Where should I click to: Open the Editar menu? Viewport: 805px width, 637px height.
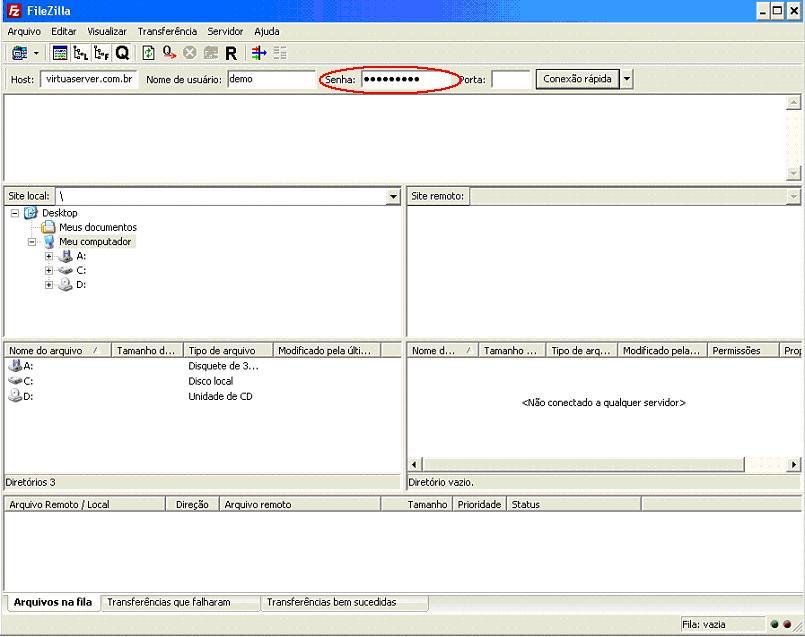click(x=64, y=31)
